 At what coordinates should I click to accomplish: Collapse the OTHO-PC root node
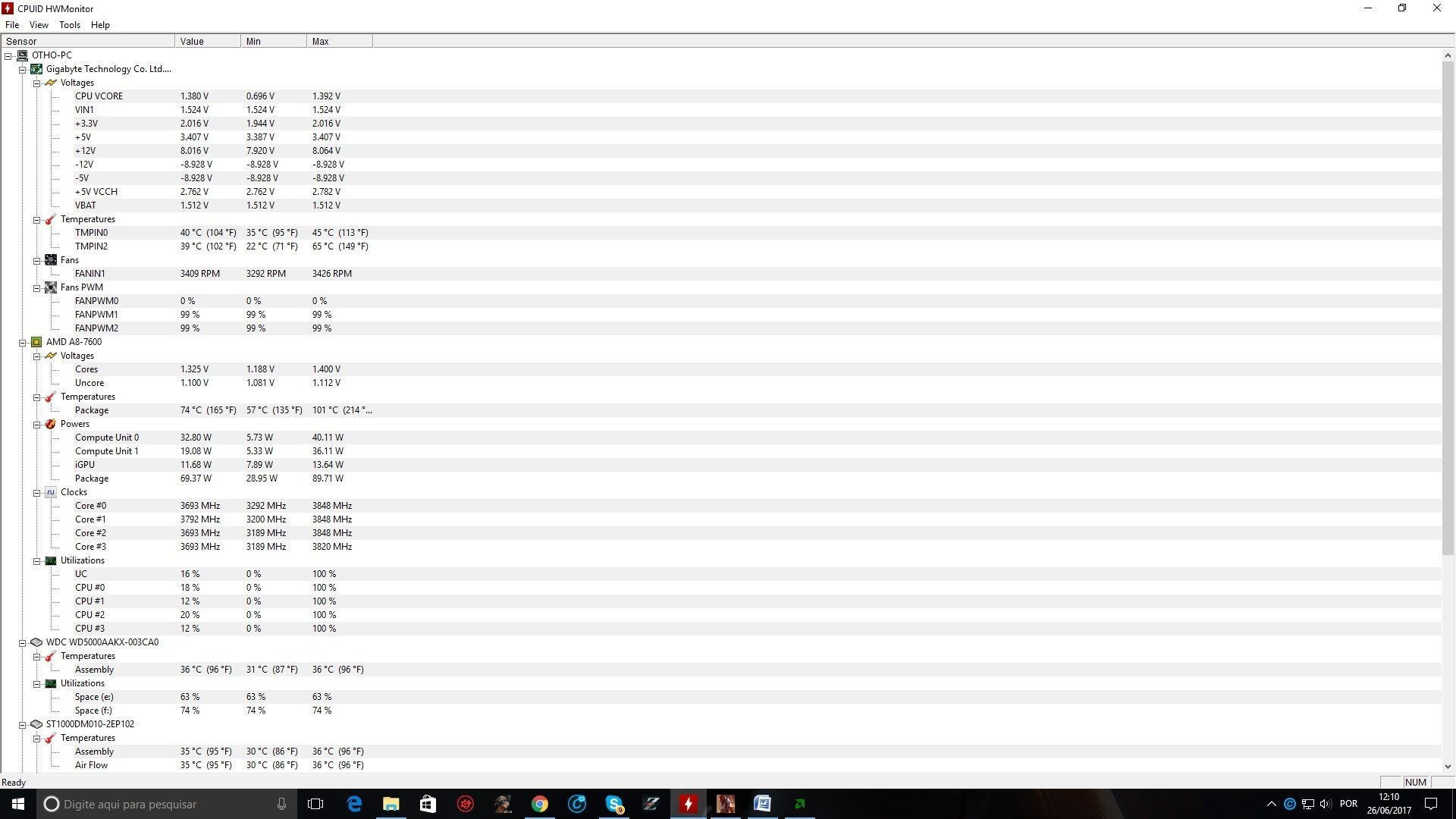8,55
